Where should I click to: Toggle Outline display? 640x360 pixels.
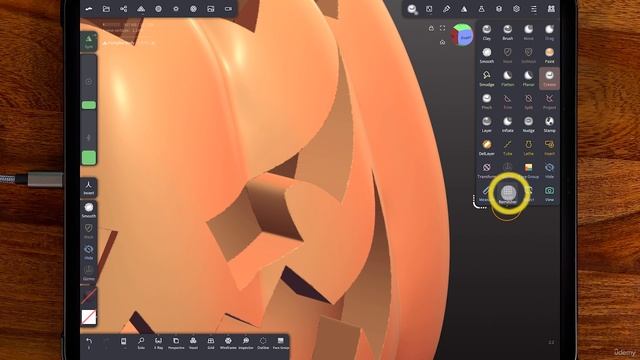click(x=263, y=343)
